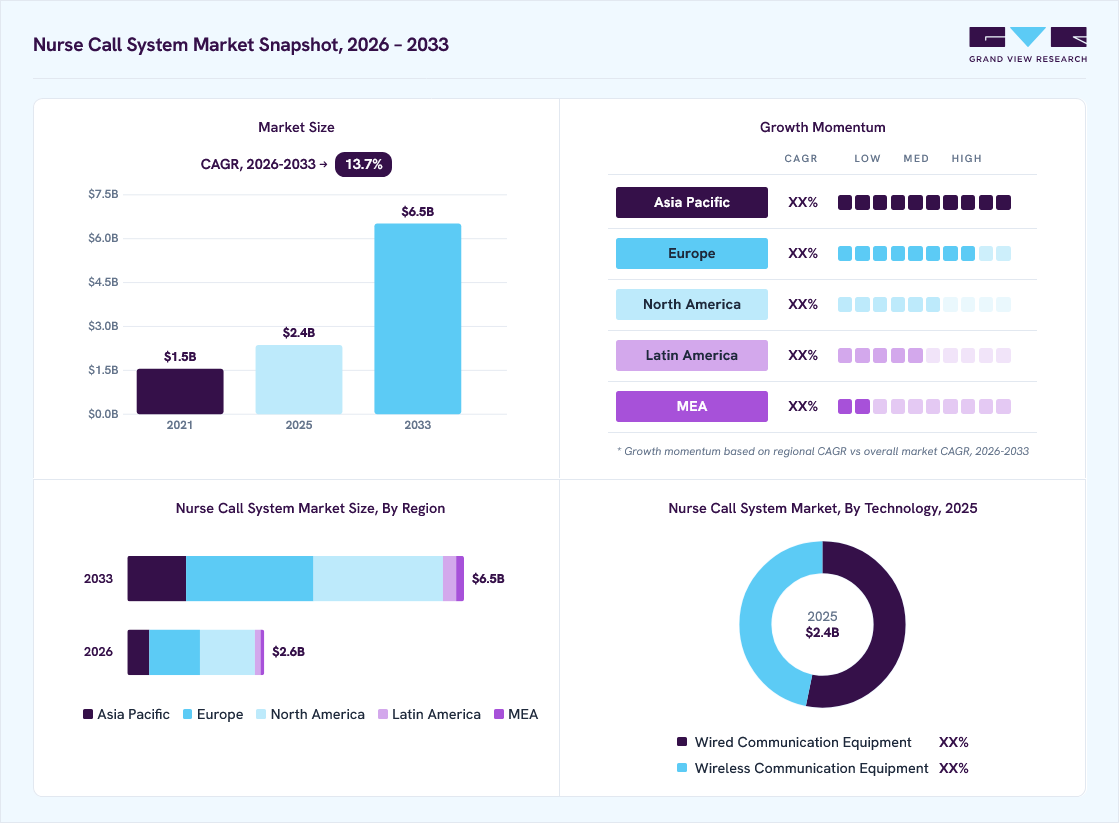Click North America legend color swatch
1120x823 pixels.
(261, 714)
